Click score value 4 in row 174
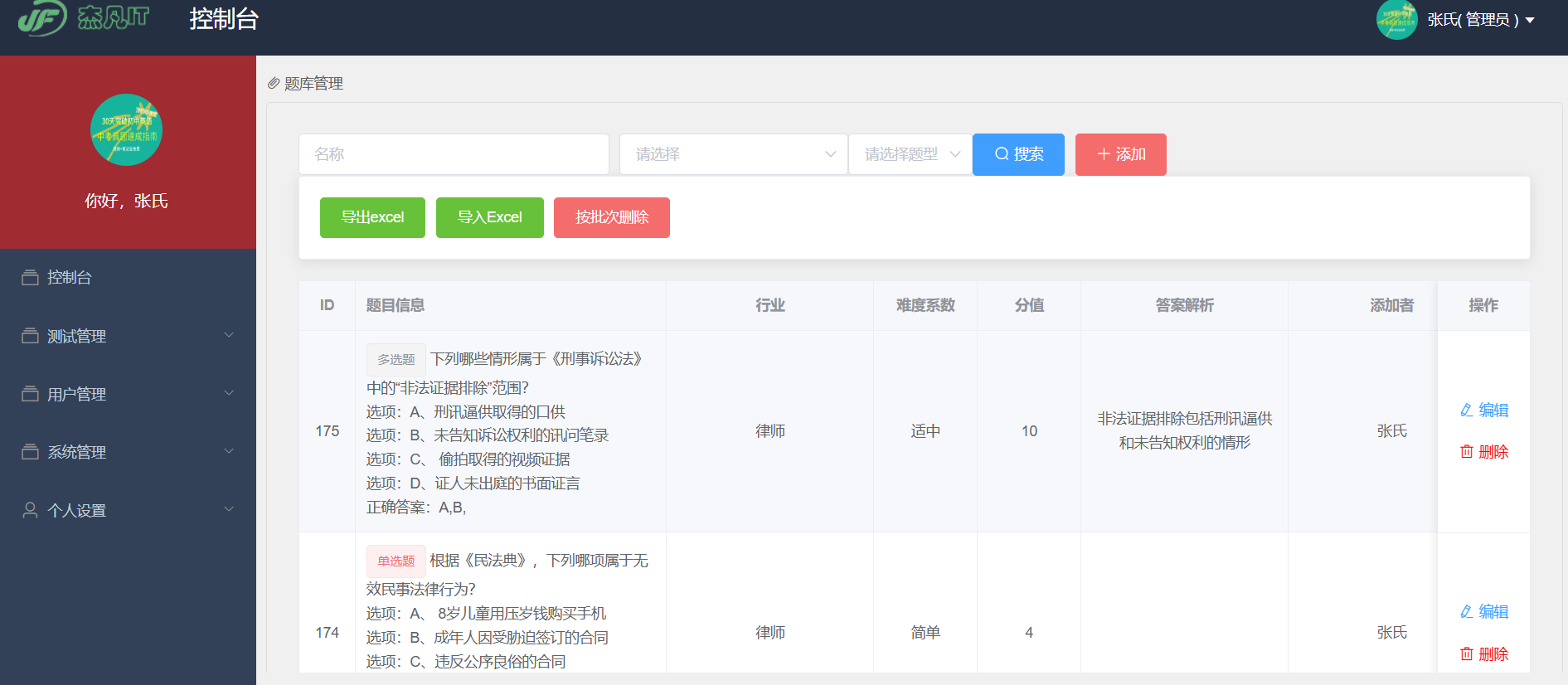 coord(1029,633)
